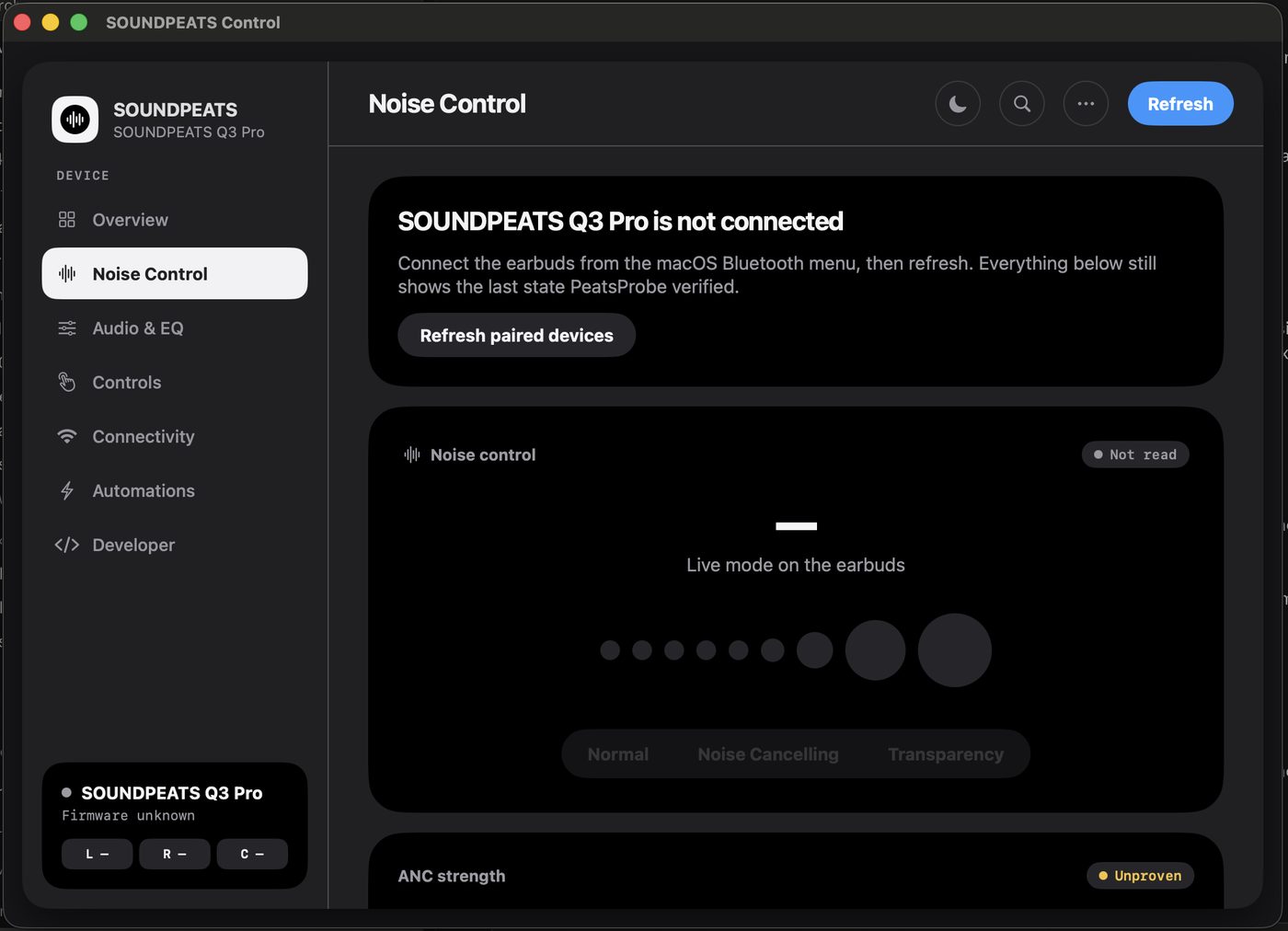Click the ANC strength heading

point(452,876)
